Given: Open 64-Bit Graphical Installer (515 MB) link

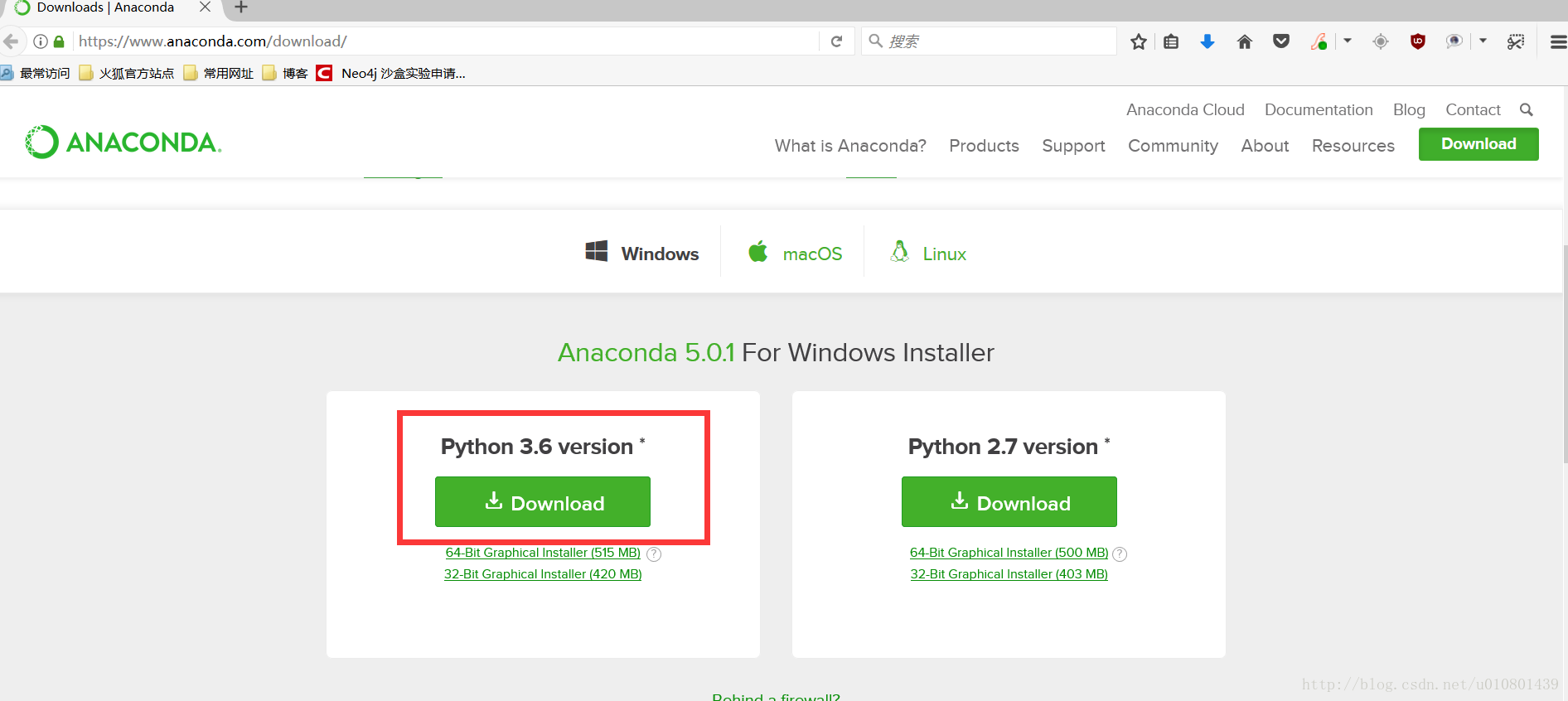Looking at the screenshot, I should coord(543,553).
